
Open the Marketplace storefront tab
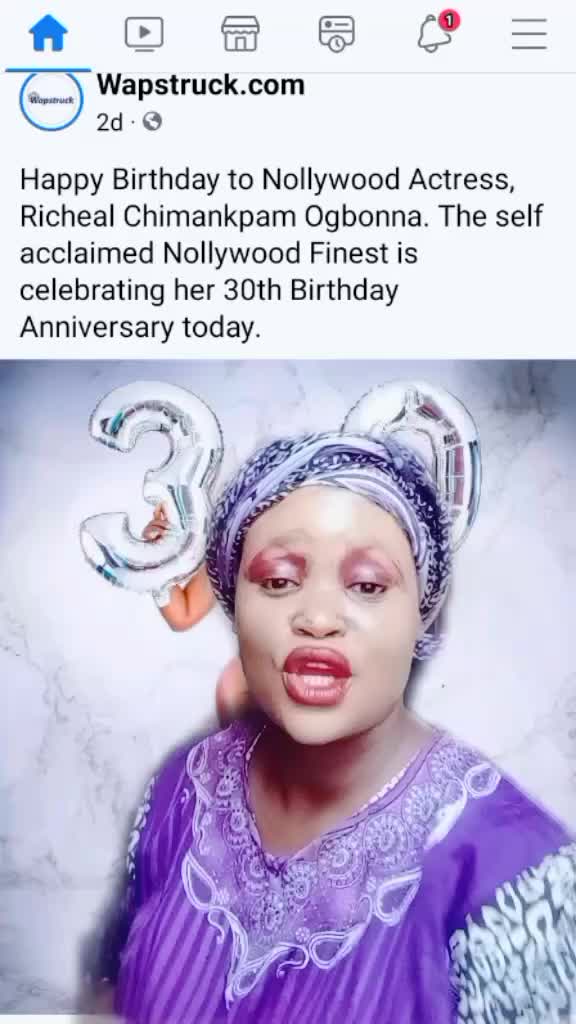tap(240, 33)
